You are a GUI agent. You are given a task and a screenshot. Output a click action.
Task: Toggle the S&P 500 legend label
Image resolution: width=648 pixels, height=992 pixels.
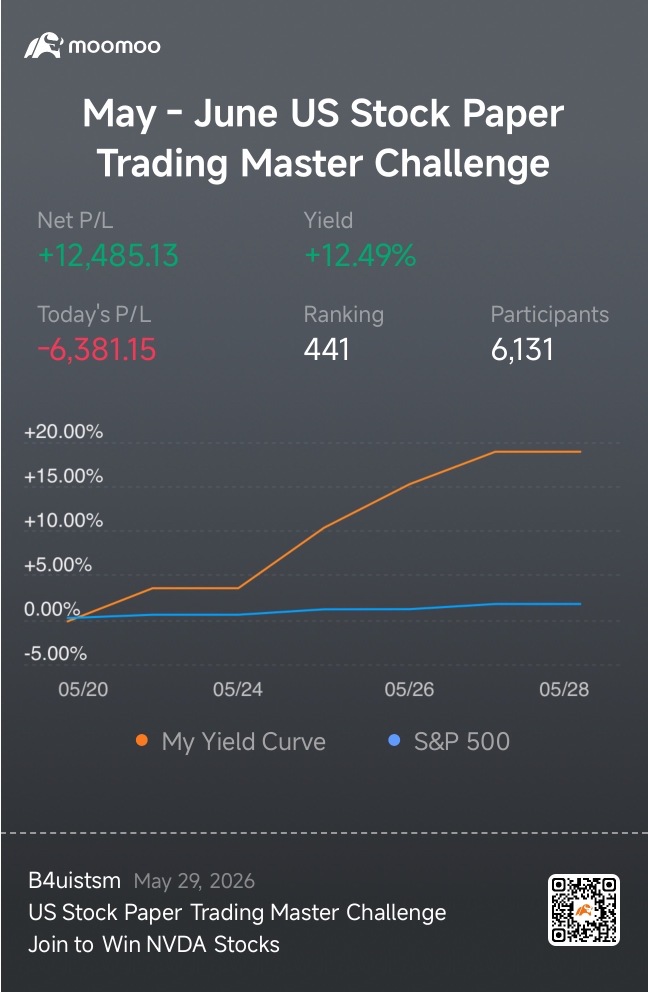pos(461,741)
